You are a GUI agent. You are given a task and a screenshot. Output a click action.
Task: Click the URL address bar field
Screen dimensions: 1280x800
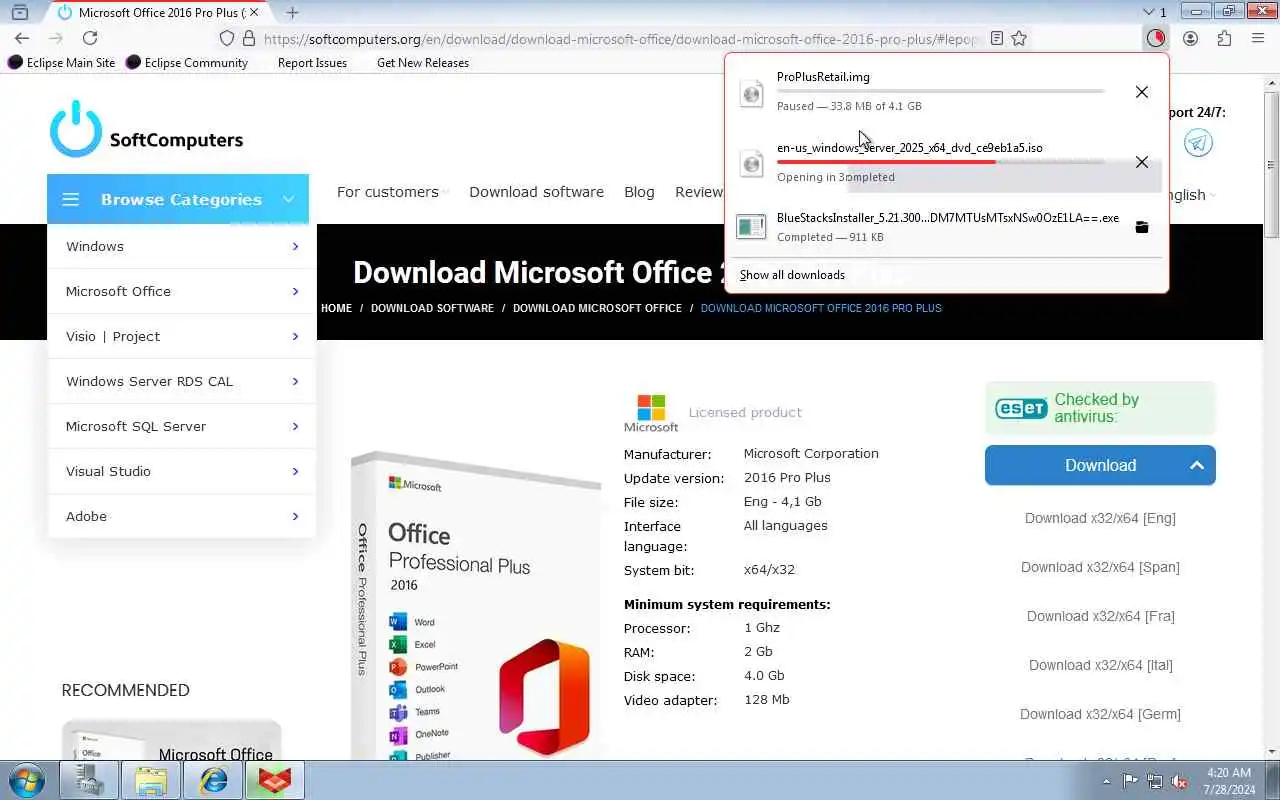(x=620, y=38)
